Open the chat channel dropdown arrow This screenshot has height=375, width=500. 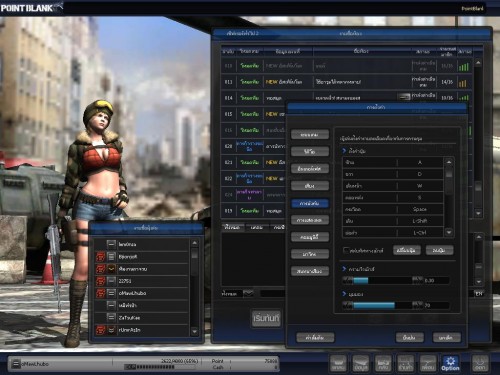point(248,293)
